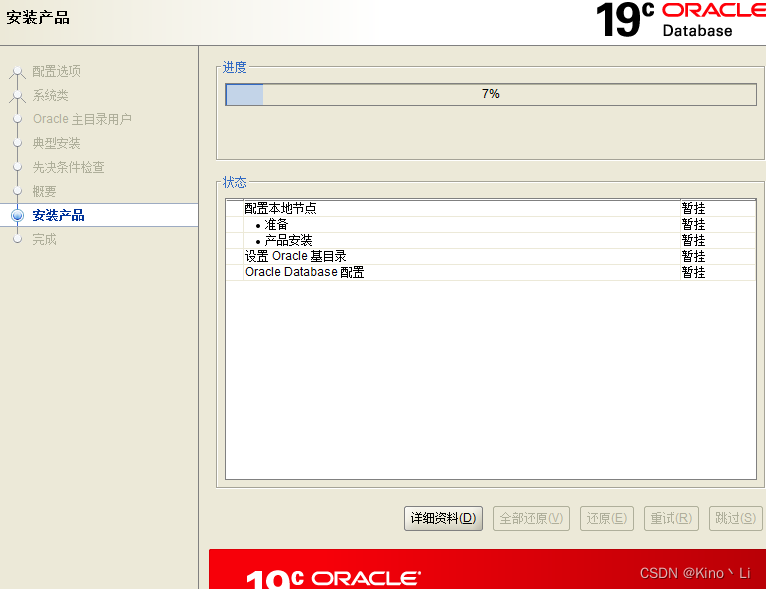The image size is (766, 589).
Task: Select the 完成 step in sidebar
Action: point(44,239)
